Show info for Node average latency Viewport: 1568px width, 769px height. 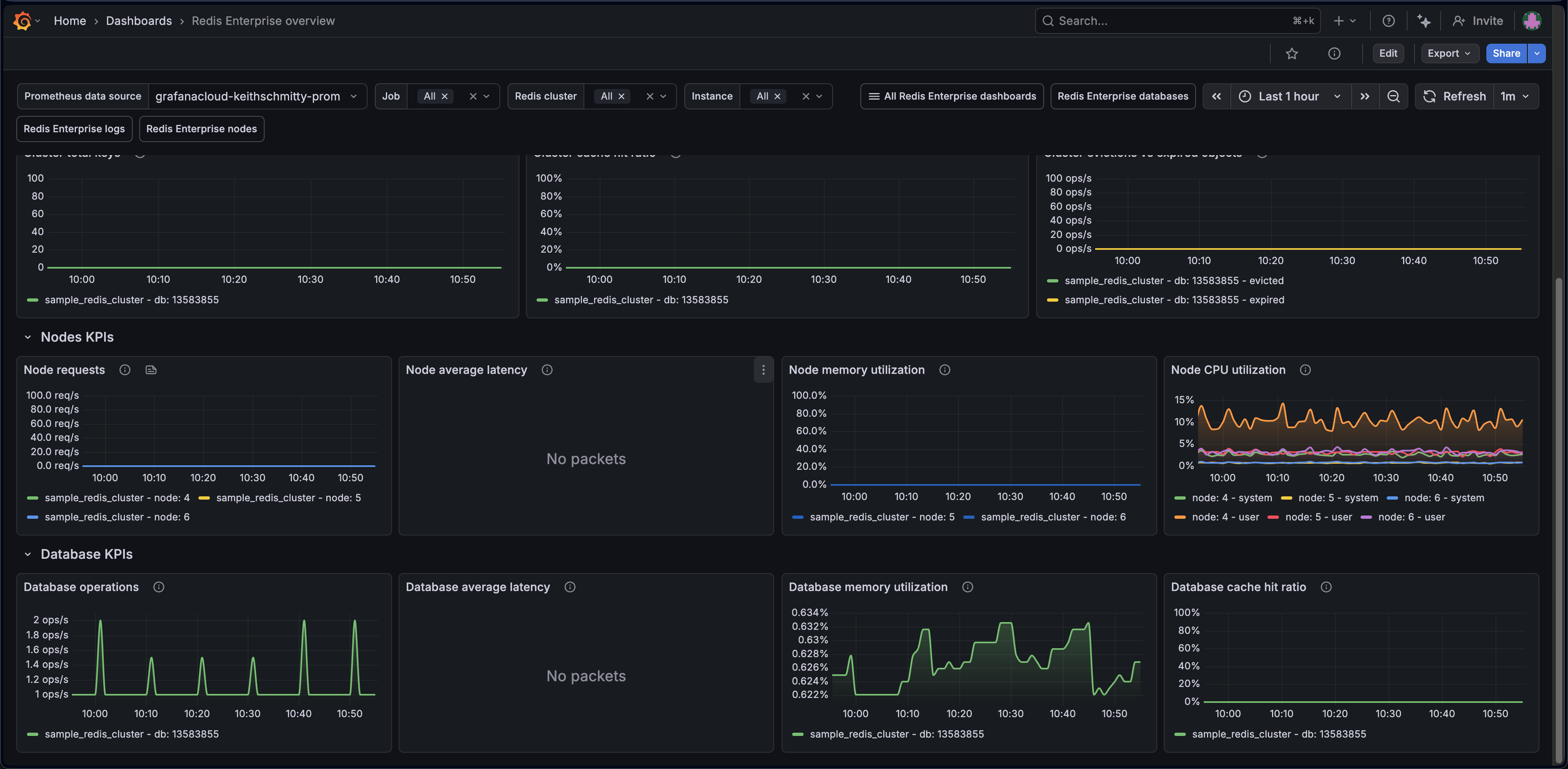point(547,370)
